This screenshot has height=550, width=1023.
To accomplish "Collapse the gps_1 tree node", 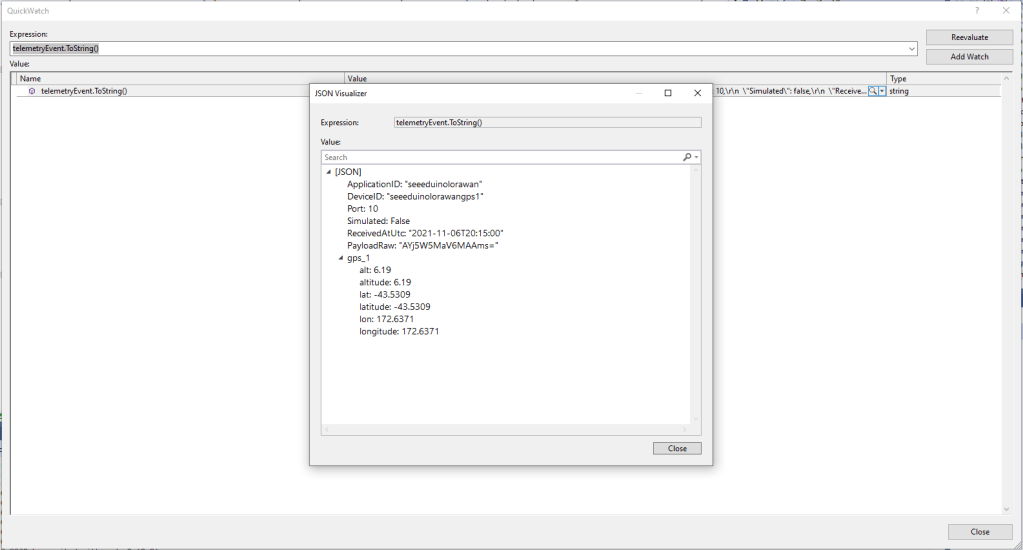I will pos(341,258).
